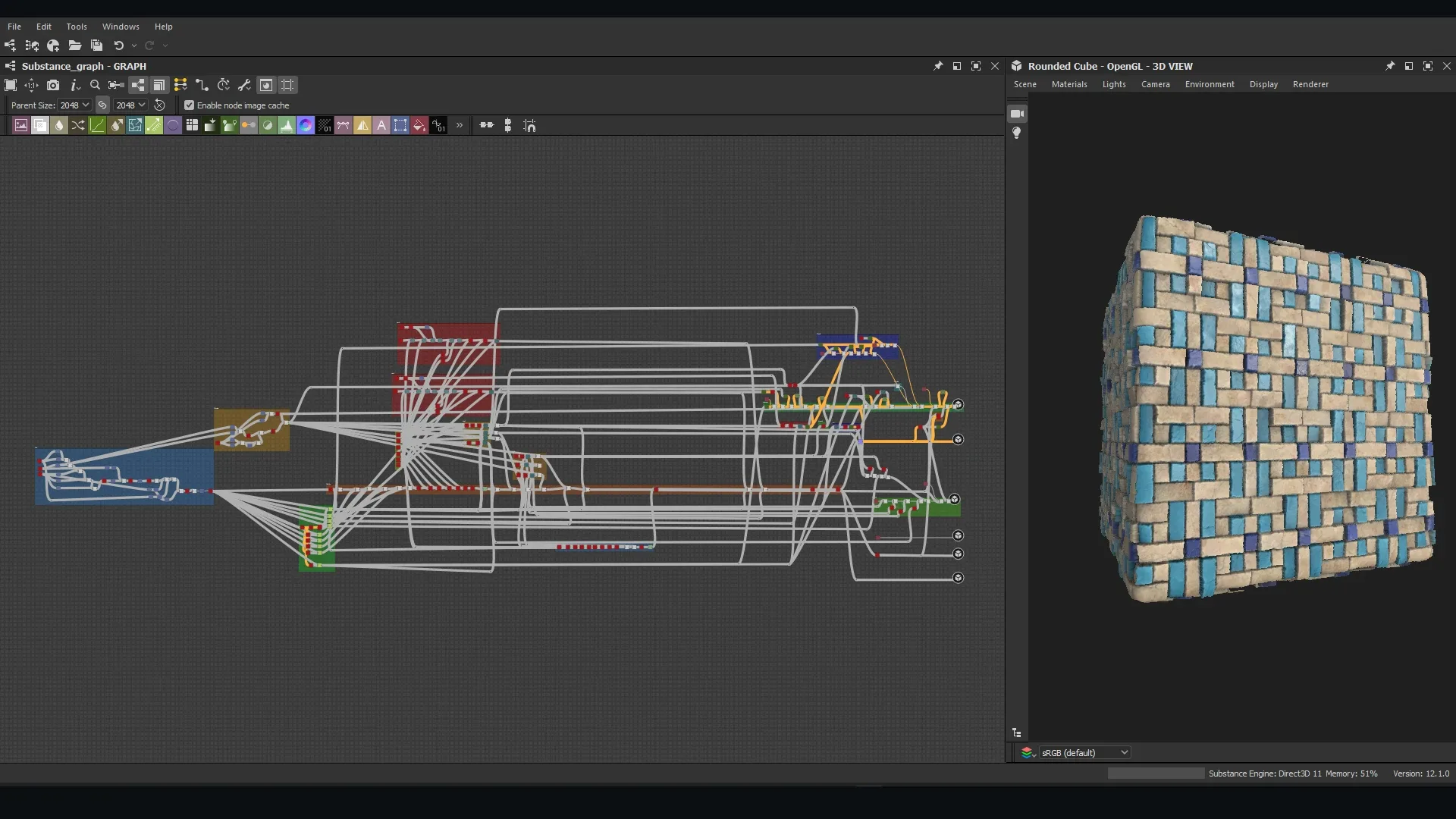The width and height of the screenshot is (1456, 819).
Task: Disable the Enable node image cache checkbox
Action: (x=190, y=105)
